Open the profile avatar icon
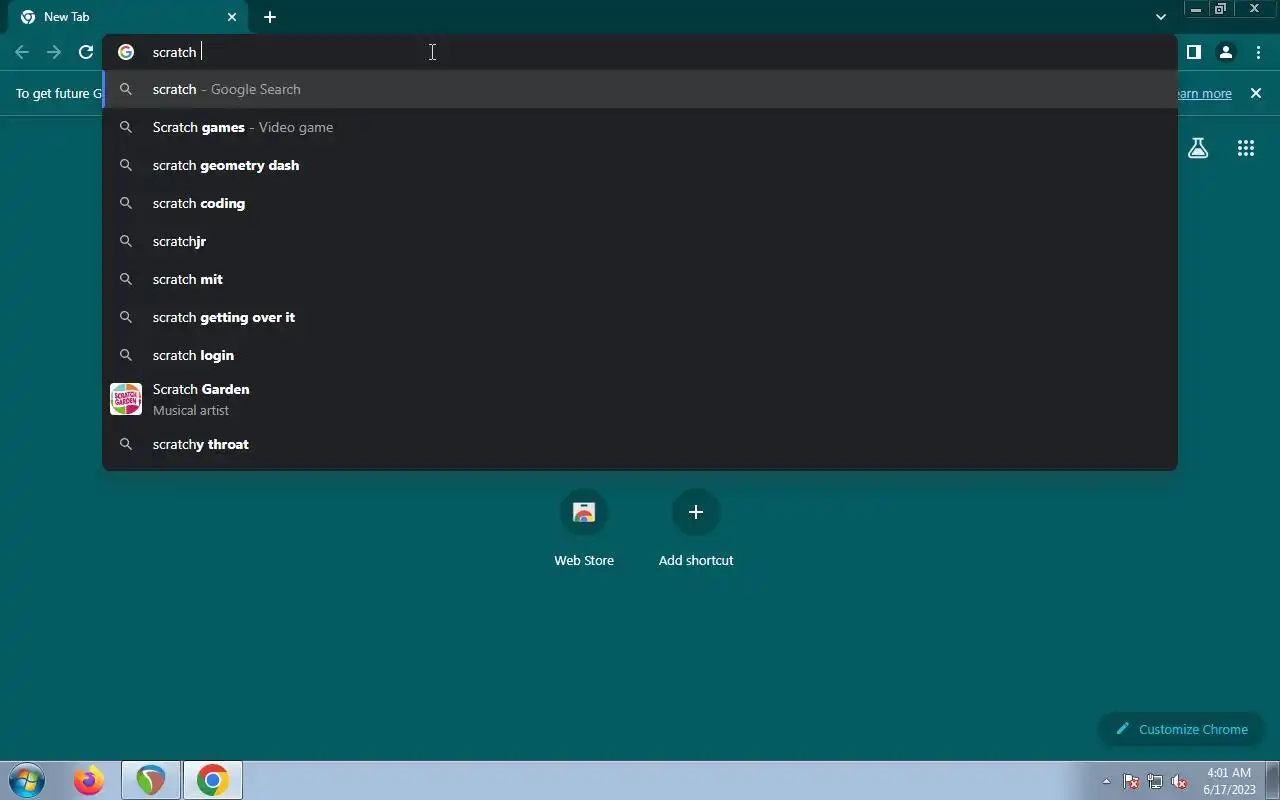1280x800 pixels. pos(1225,52)
